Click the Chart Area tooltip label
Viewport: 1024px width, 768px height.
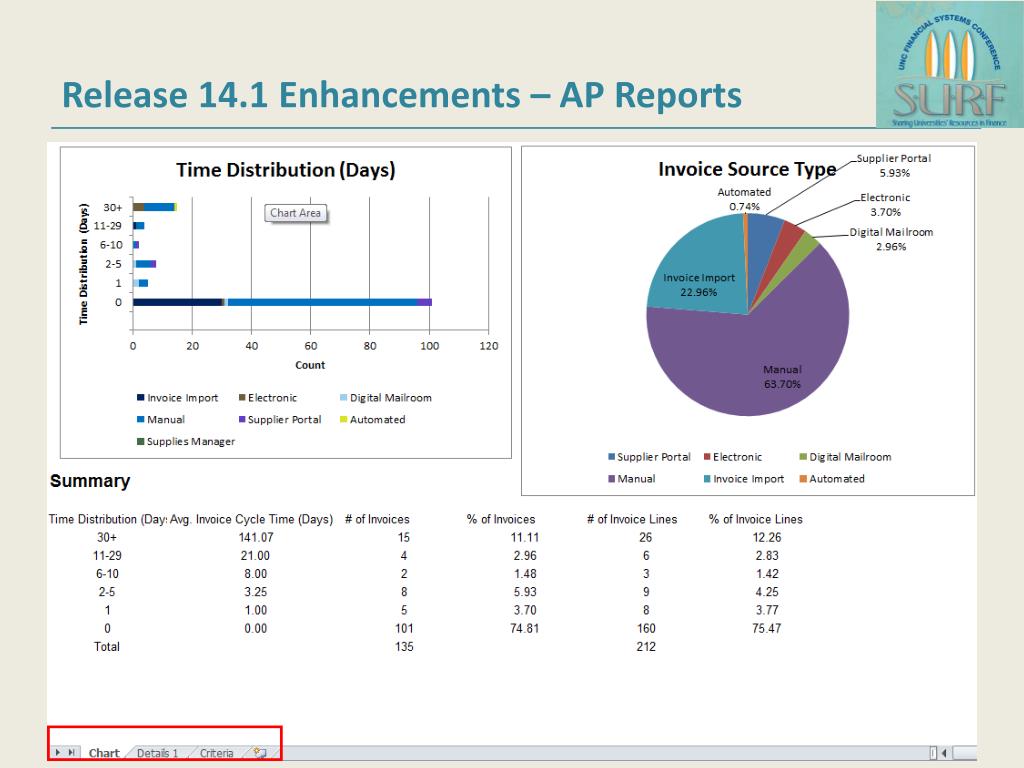(x=295, y=213)
